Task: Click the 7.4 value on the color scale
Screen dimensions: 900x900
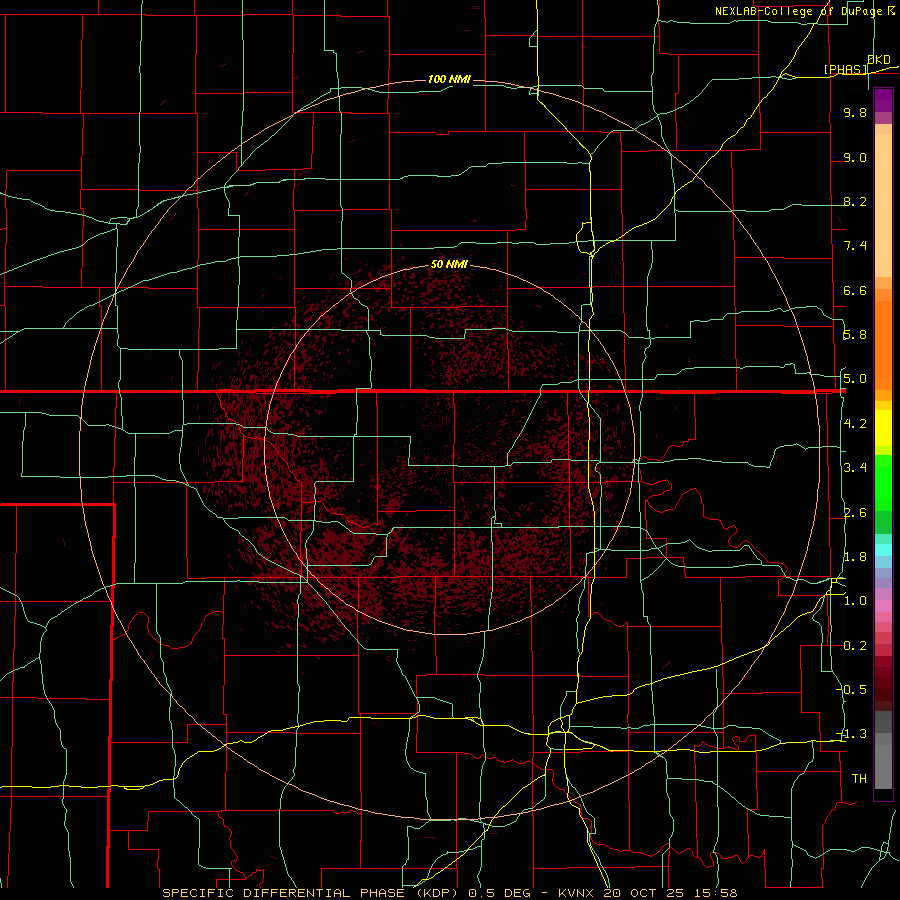Action: [x=855, y=246]
